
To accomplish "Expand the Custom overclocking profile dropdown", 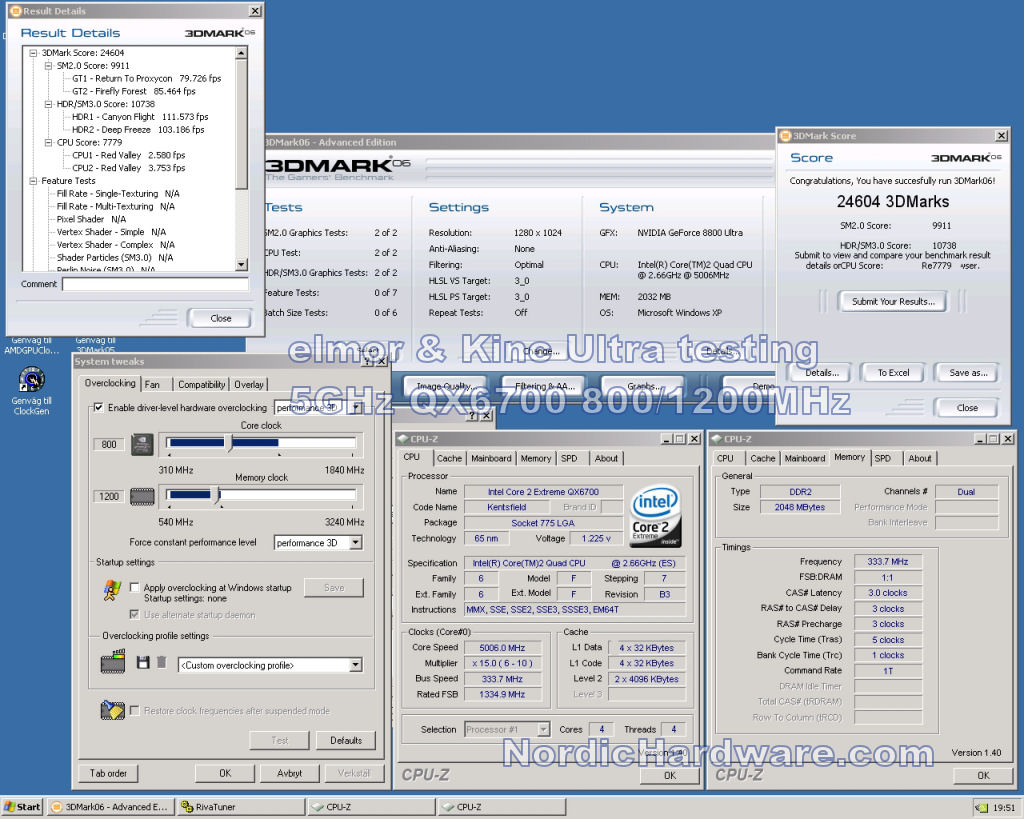I will point(355,665).
